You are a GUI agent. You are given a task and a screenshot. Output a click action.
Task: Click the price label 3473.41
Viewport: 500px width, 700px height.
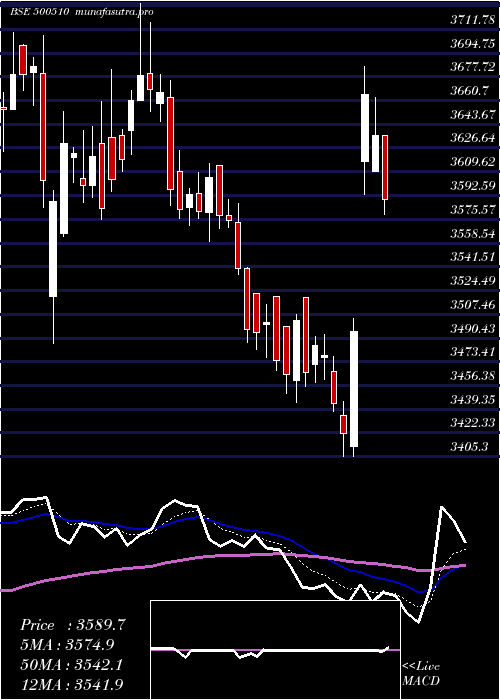pyautogui.click(x=473, y=352)
